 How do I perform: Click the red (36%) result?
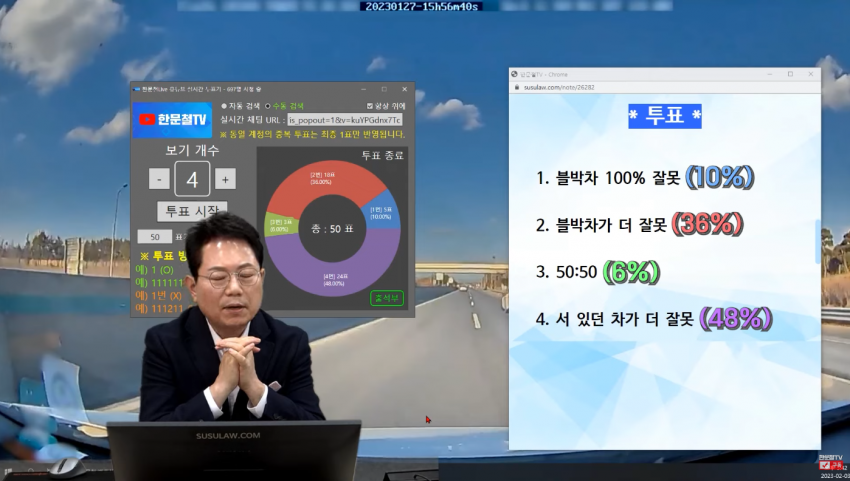coord(707,224)
